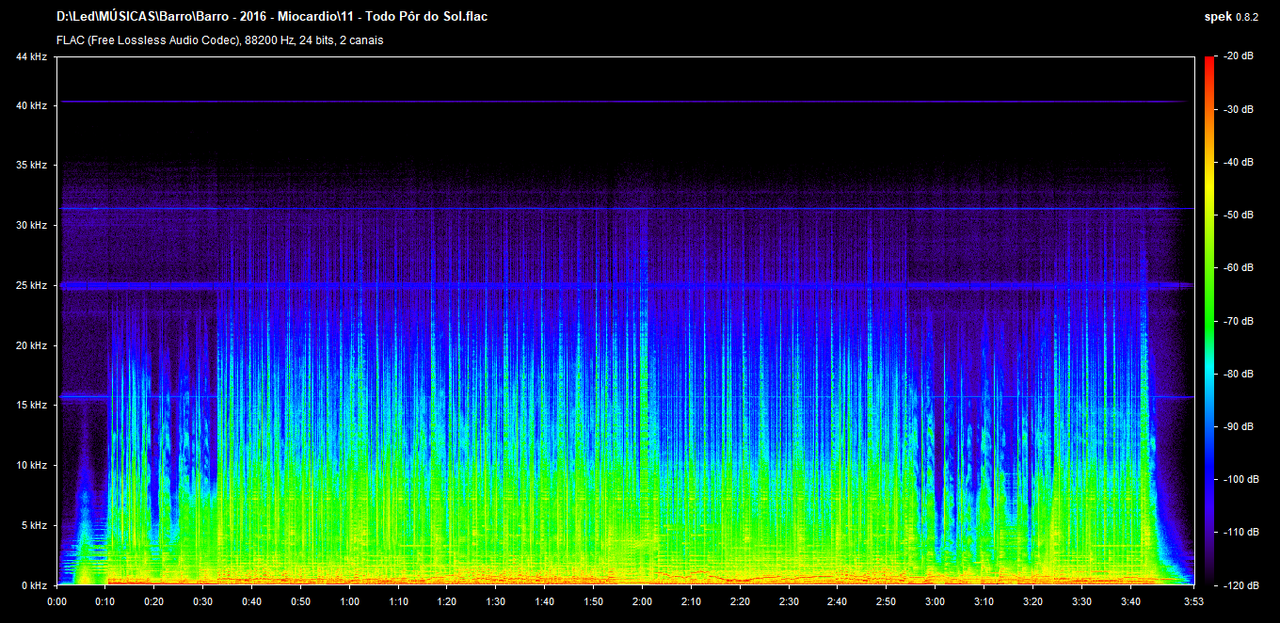Click the -20 dB scale label
The width and height of the screenshot is (1280, 623).
pyautogui.click(x=1240, y=57)
